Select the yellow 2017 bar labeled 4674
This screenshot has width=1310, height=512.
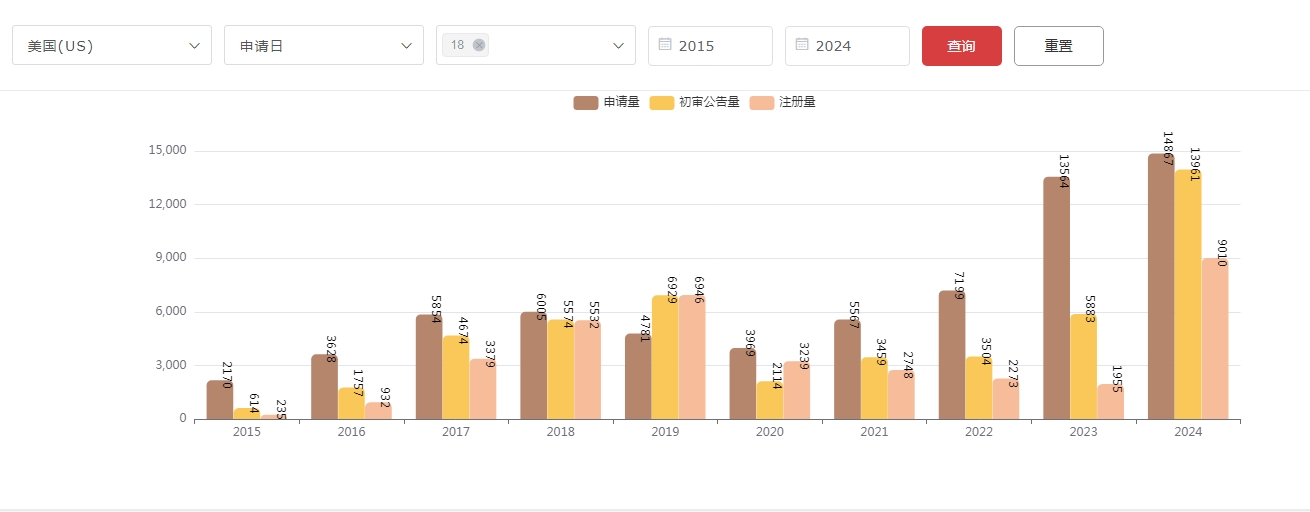pos(456,380)
